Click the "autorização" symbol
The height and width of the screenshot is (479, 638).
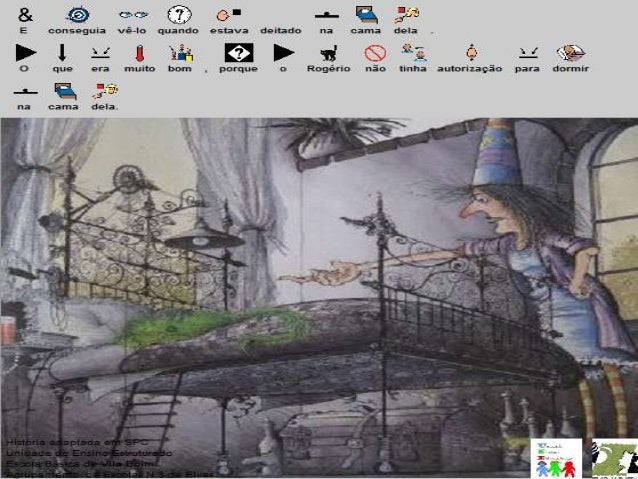tap(474, 52)
